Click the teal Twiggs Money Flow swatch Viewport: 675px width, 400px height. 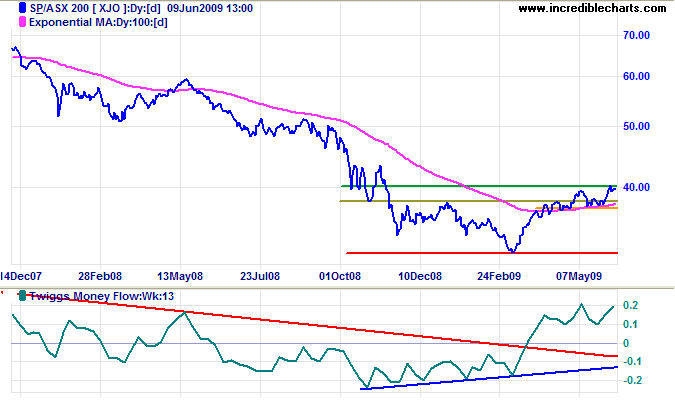click(22, 296)
